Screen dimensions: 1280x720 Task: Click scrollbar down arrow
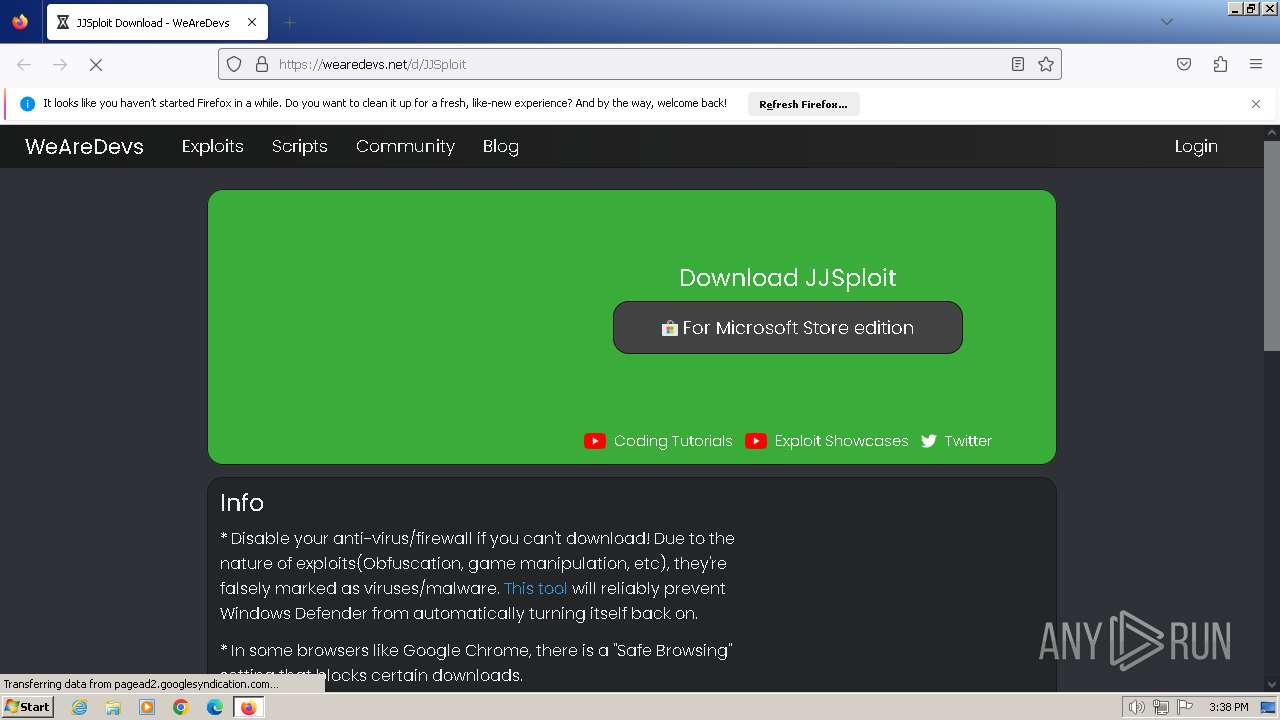pos(1272,685)
